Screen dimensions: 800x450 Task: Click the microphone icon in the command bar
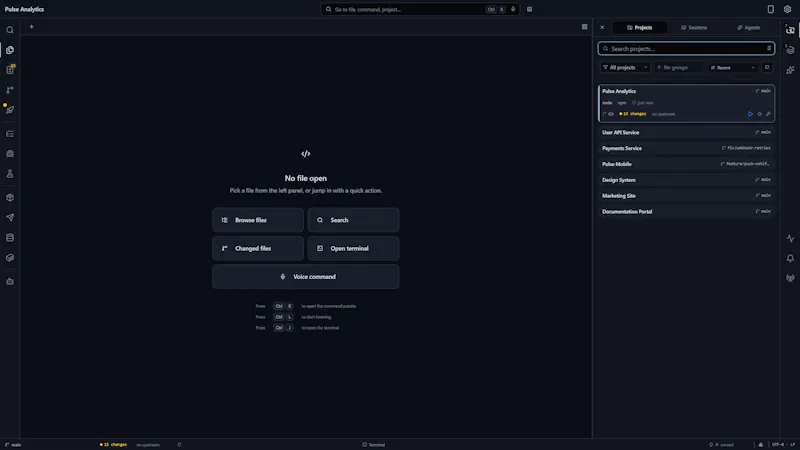pyautogui.click(x=513, y=9)
